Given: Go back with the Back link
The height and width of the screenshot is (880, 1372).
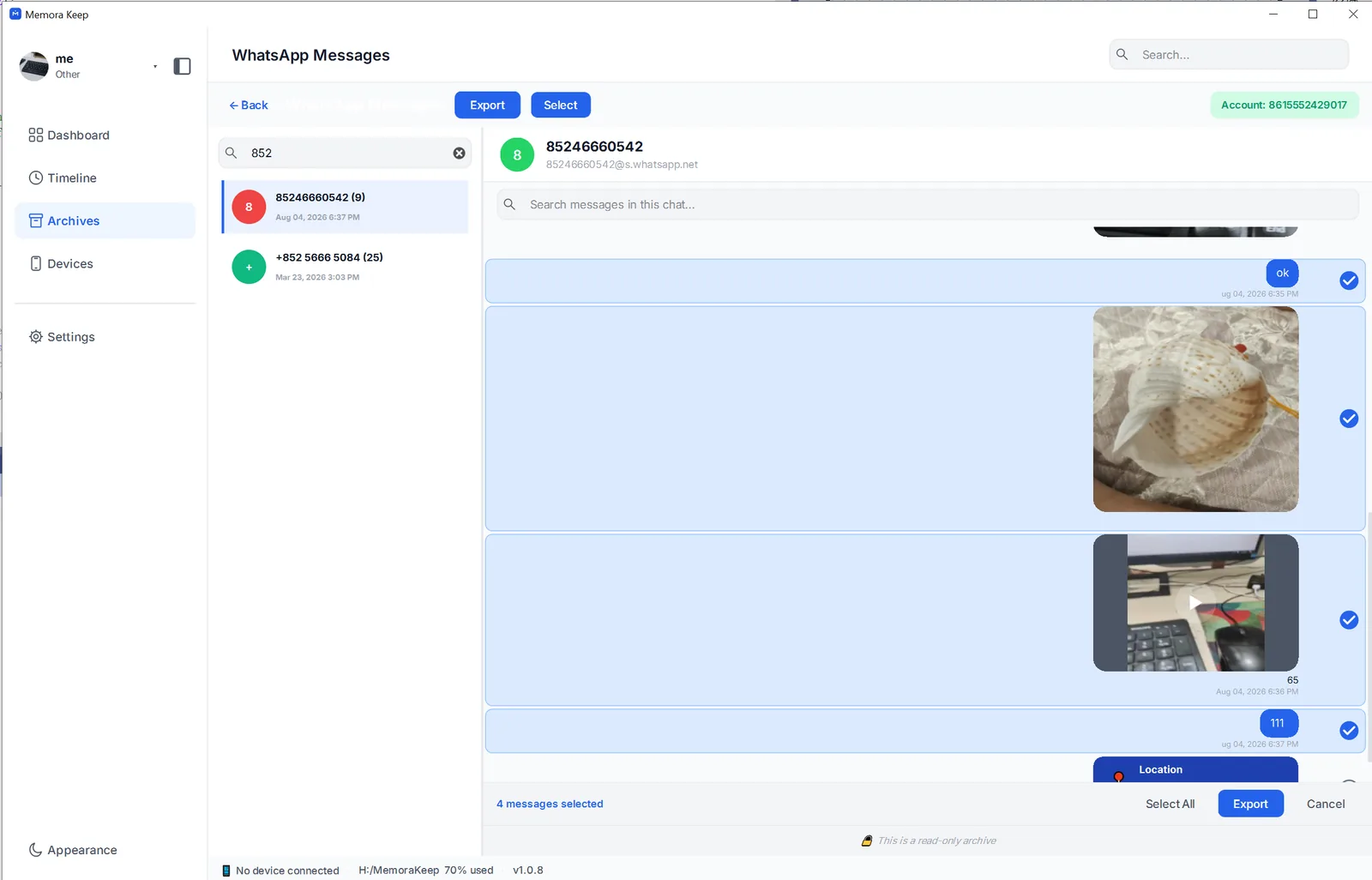Looking at the screenshot, I should [249, 105].
